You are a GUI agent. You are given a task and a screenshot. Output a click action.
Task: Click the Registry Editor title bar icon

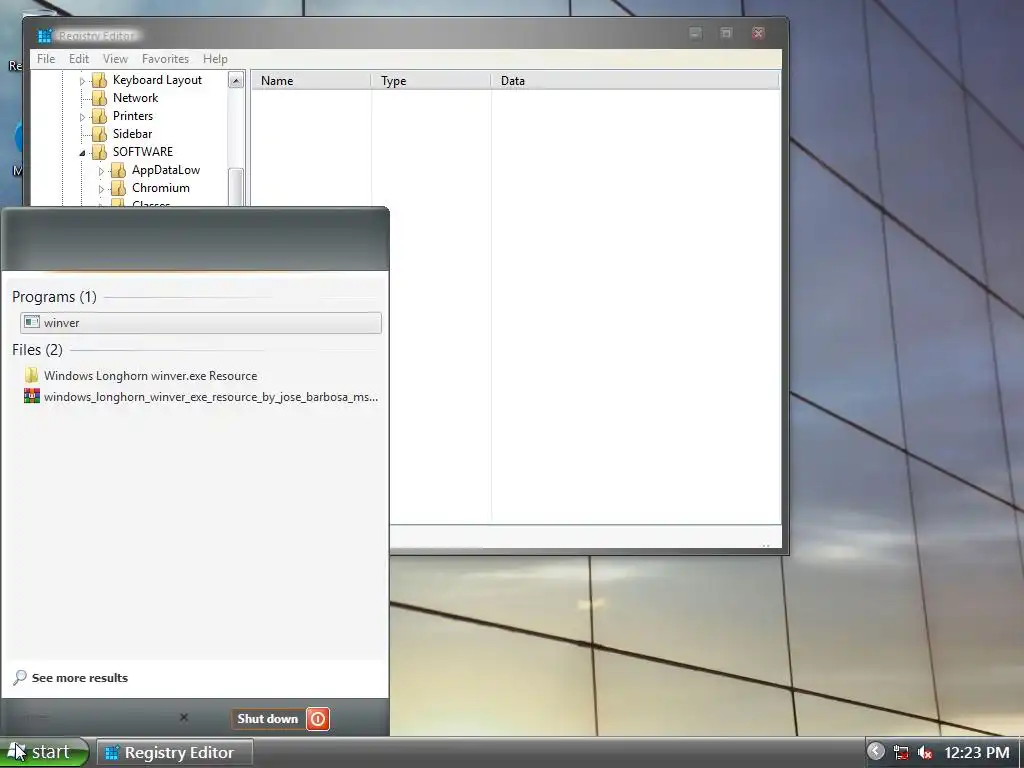click(x=44, y=35)
